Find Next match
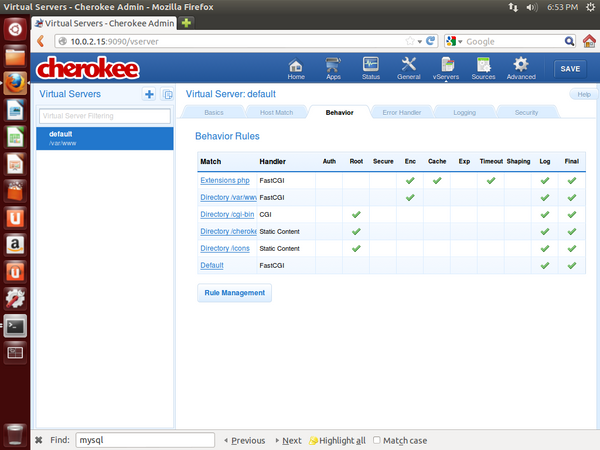The height and width of the screenshot is (450, 600). coord(288,440)
